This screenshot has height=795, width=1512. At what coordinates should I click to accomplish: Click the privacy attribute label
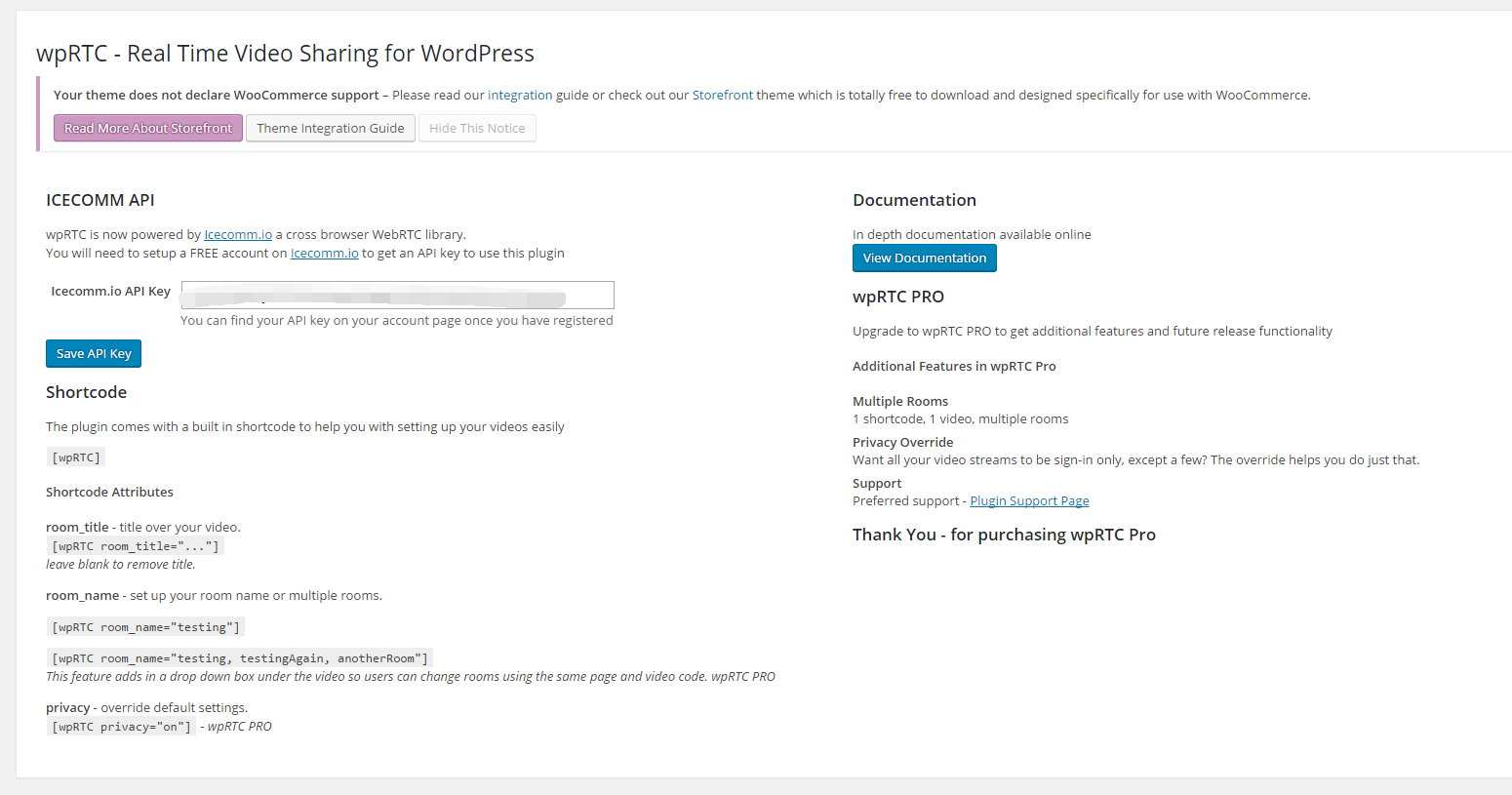point(67,707)
